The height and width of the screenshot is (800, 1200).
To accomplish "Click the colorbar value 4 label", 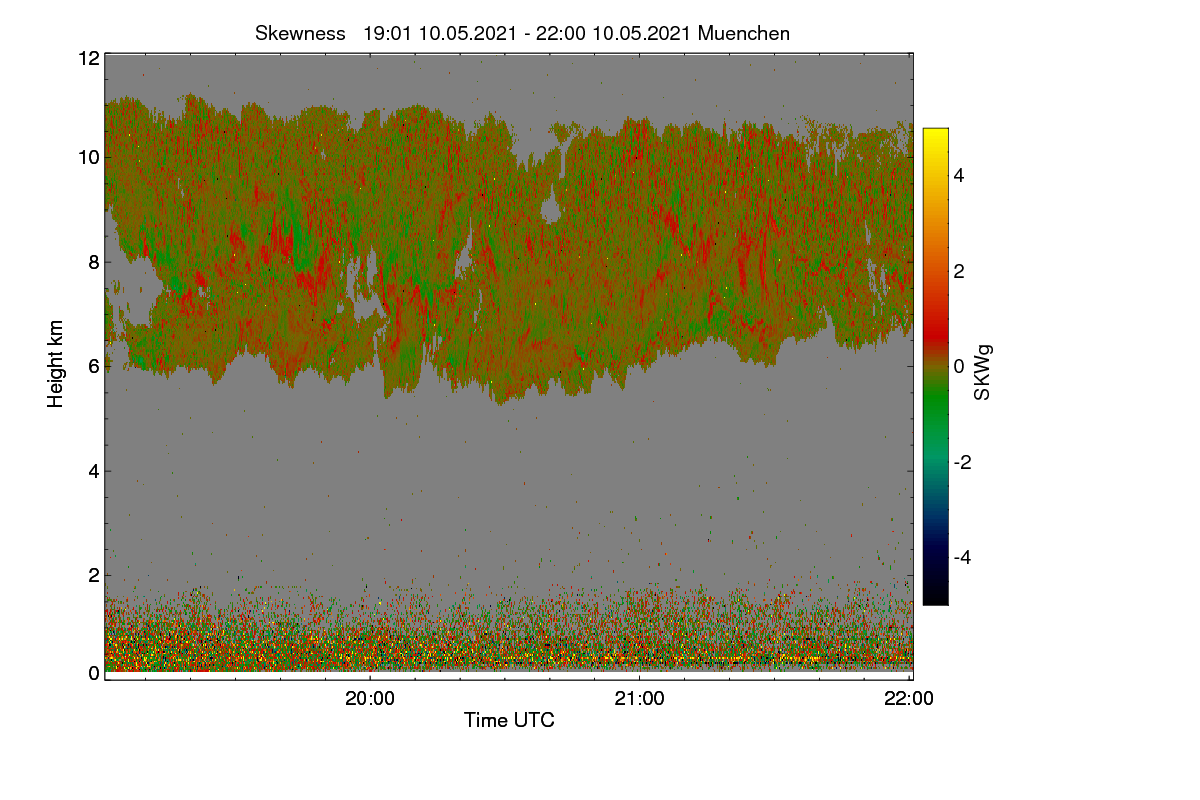I will 959,175.
